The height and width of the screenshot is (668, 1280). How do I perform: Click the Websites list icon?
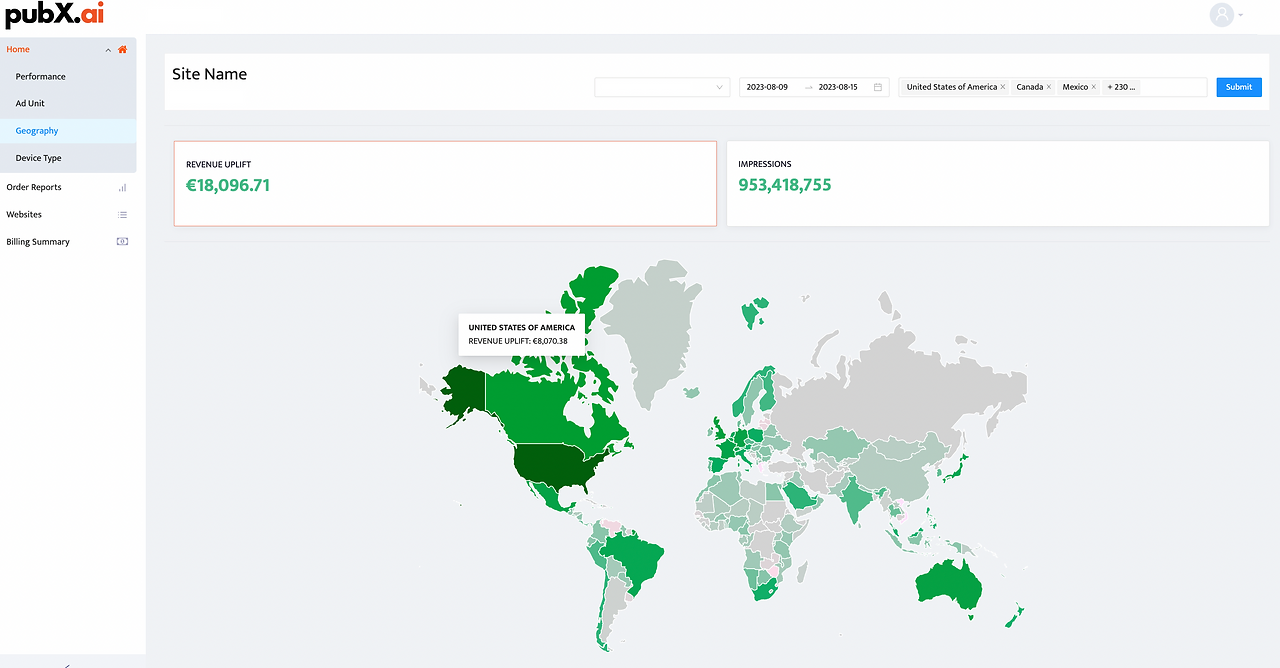click(122, 214)
